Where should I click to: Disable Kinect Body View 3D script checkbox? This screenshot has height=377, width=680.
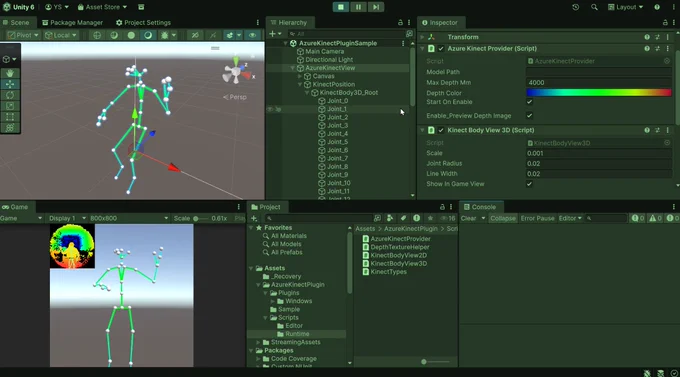tap(441, 130)
